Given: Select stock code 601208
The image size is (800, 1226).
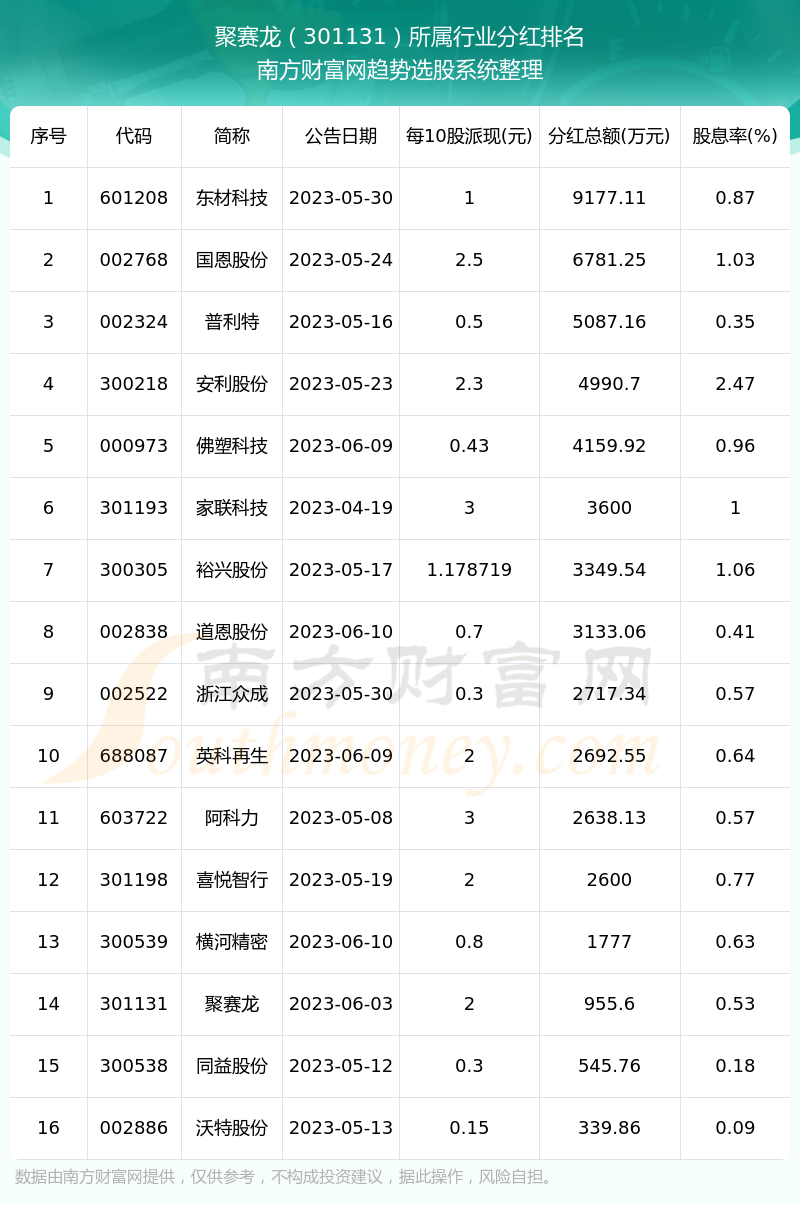Looking at the screenshot, I should click(x=134, y=198).
